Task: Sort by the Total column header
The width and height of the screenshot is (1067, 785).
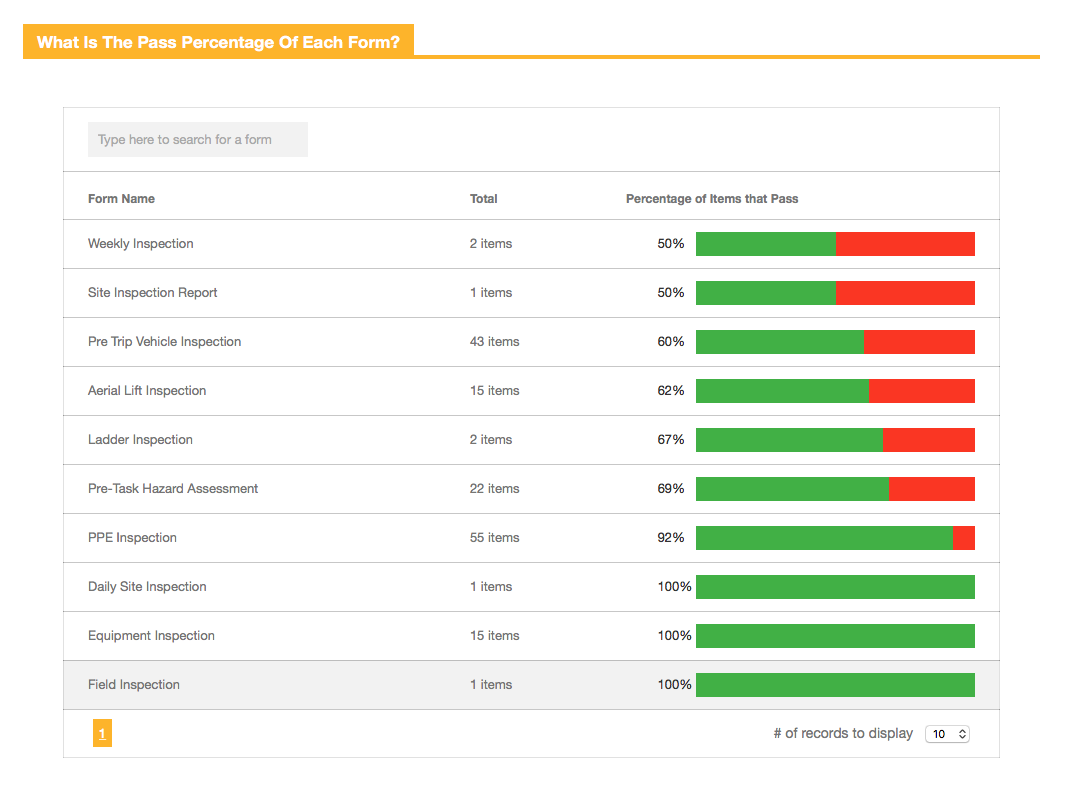Action: point(483,199)
